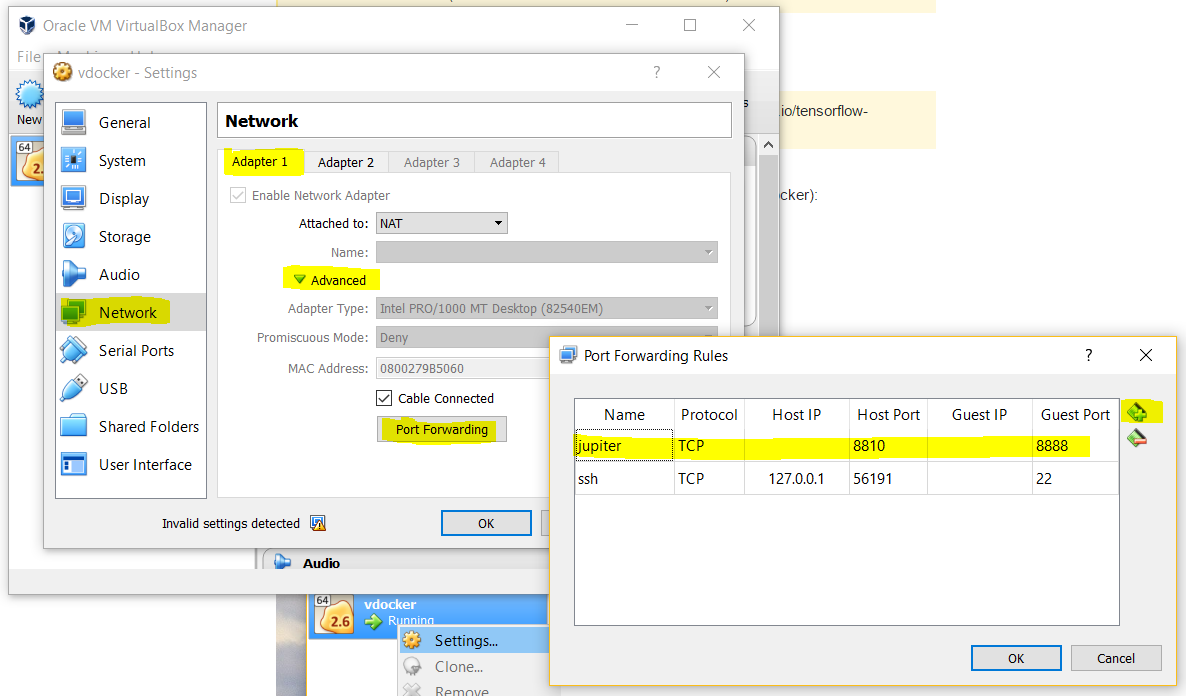Image resolution: width=1186 pixels, height=696 pixels.
Task: Click invalid settings warning icon
Action: pyautogui.click(x=318, y=523)
